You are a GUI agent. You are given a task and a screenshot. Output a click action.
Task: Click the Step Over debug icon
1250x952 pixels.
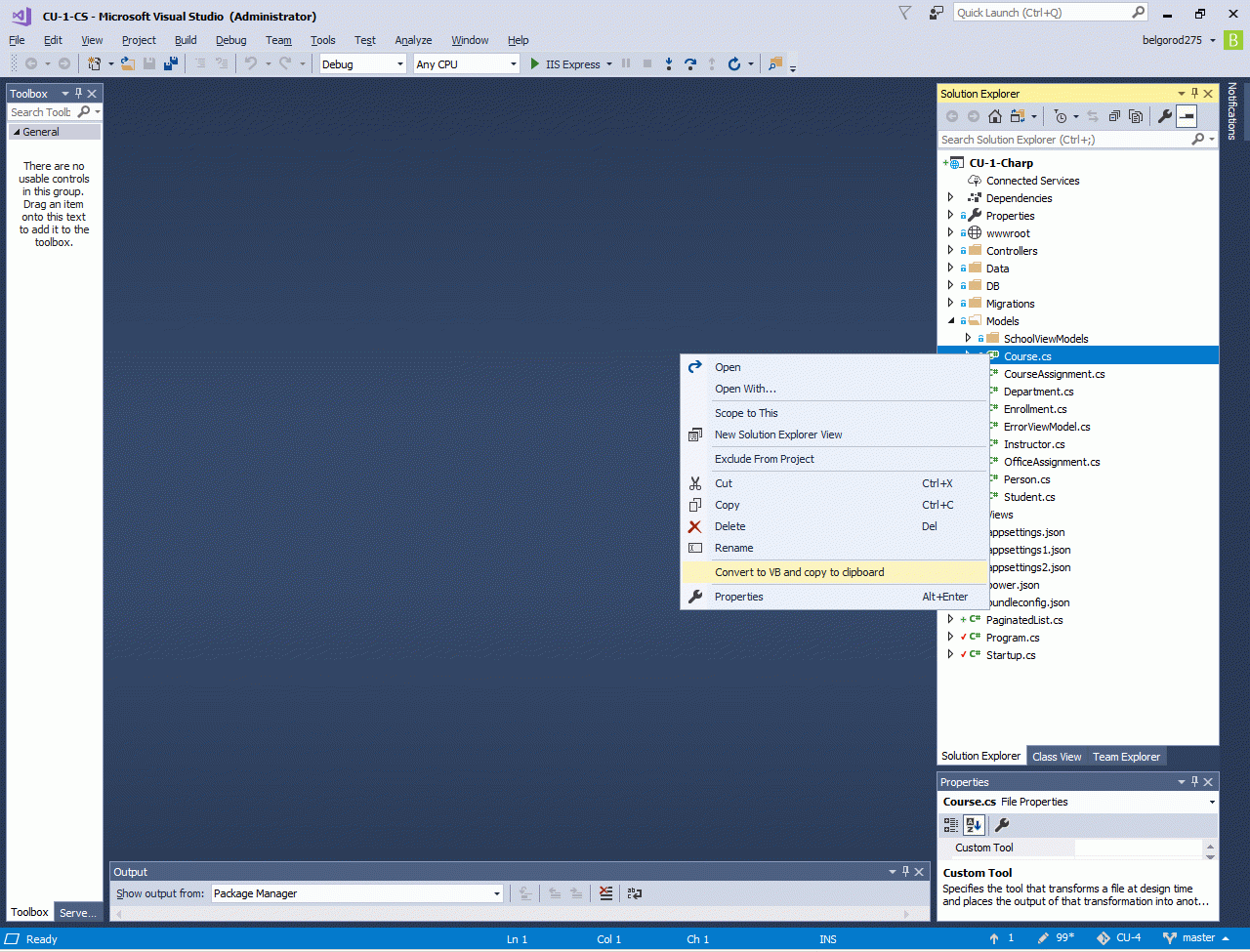[x=690, y=63]
